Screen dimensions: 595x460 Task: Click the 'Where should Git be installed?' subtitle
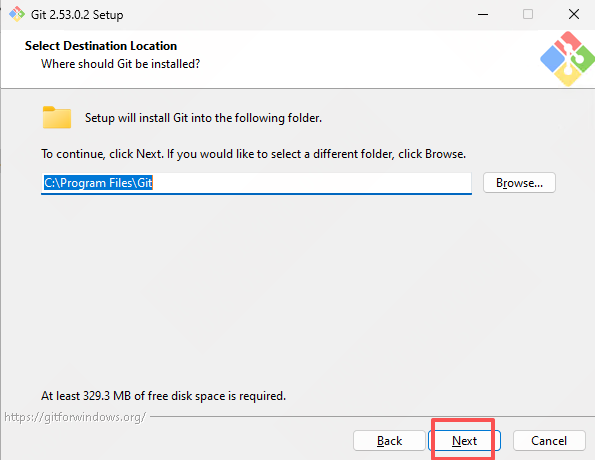pyautogui.click(x=120, y=64)
